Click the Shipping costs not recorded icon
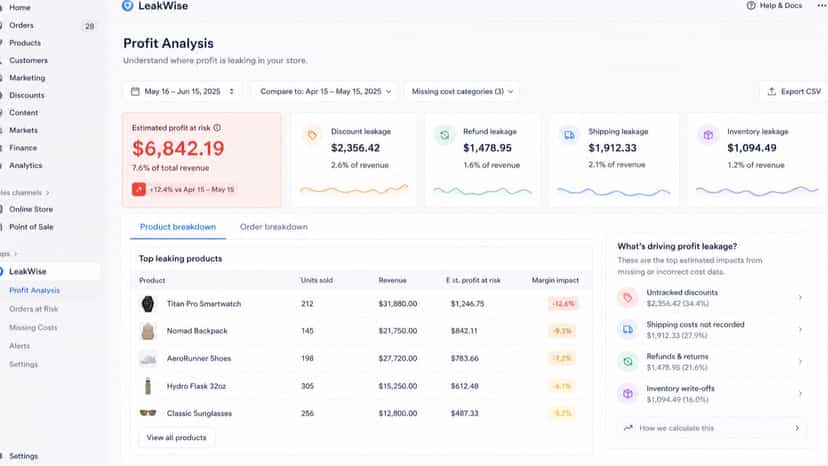The image size is (828, 466). pos(628,330)
